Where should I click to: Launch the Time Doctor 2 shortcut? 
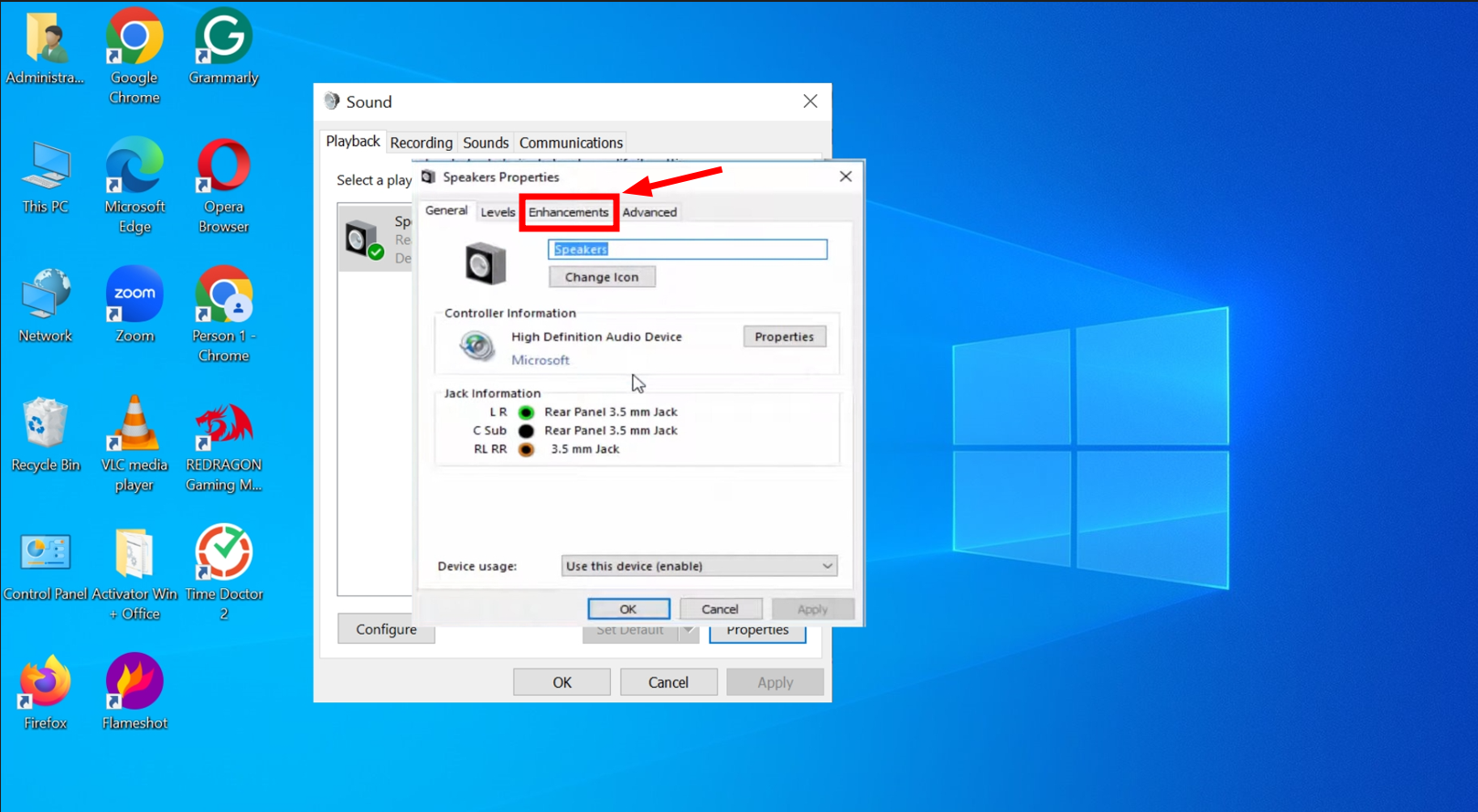point(223,574)
